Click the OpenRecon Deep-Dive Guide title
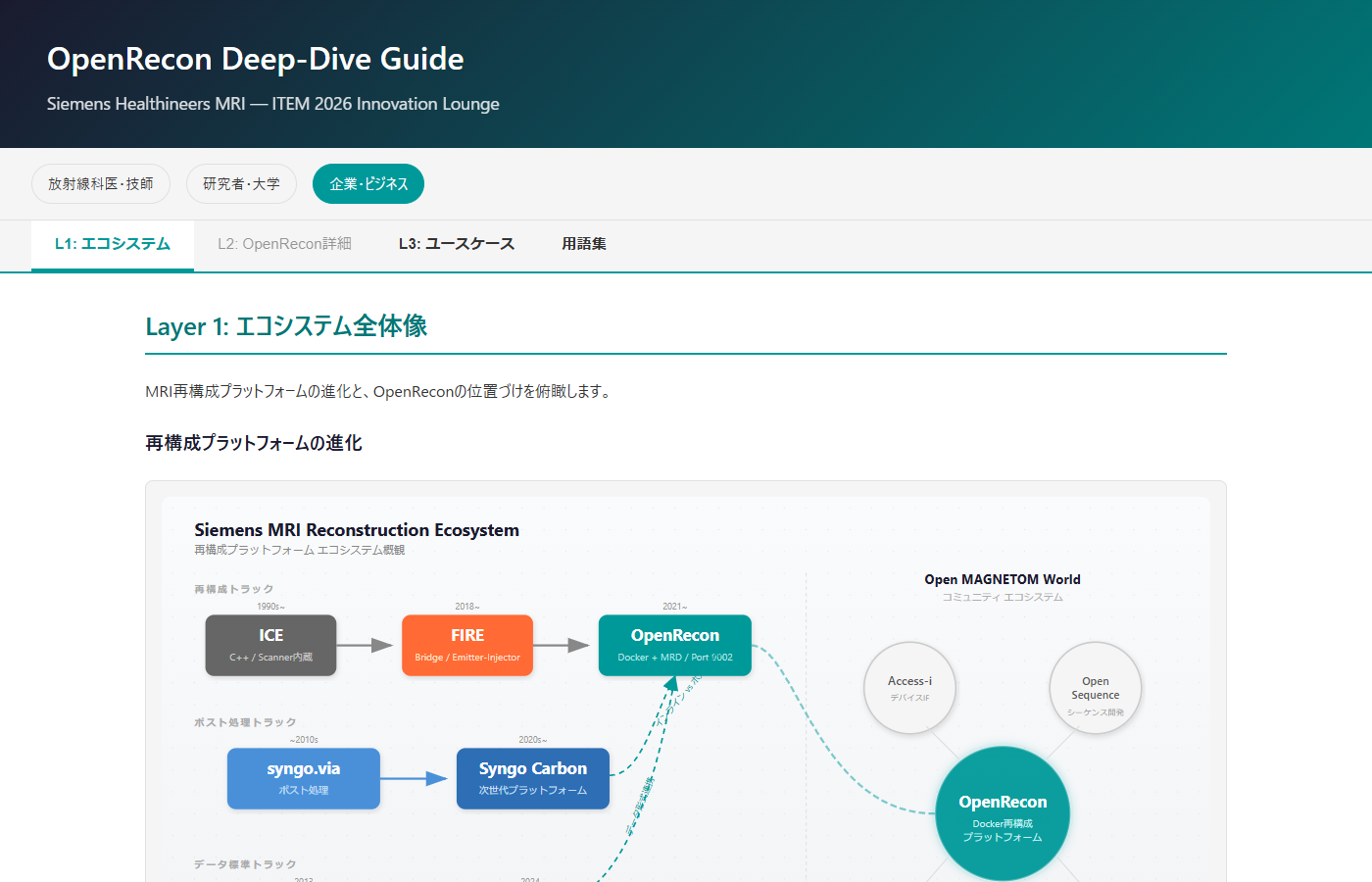 tap(256, 59)
